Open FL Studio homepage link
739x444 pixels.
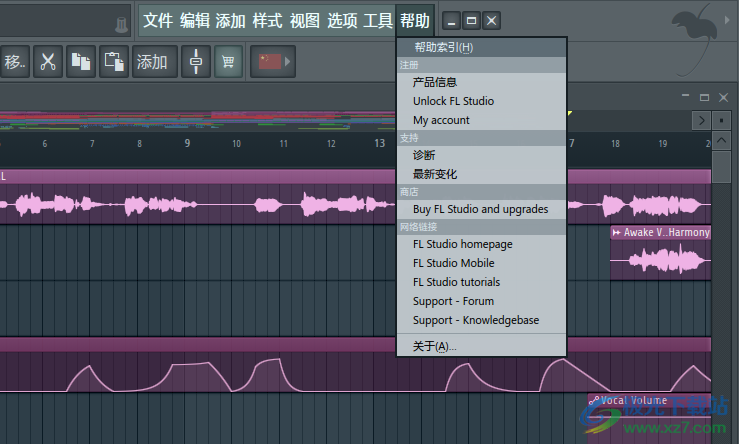[x=481, y=244]
